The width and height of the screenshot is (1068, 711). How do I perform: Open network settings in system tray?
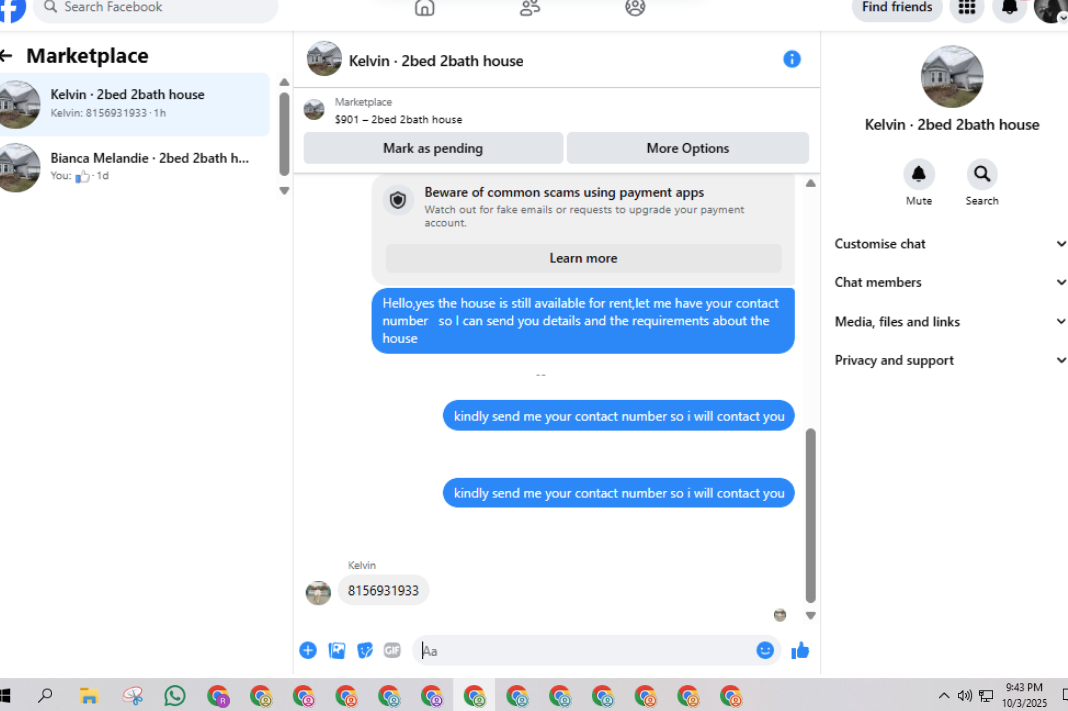coord(986,695)
